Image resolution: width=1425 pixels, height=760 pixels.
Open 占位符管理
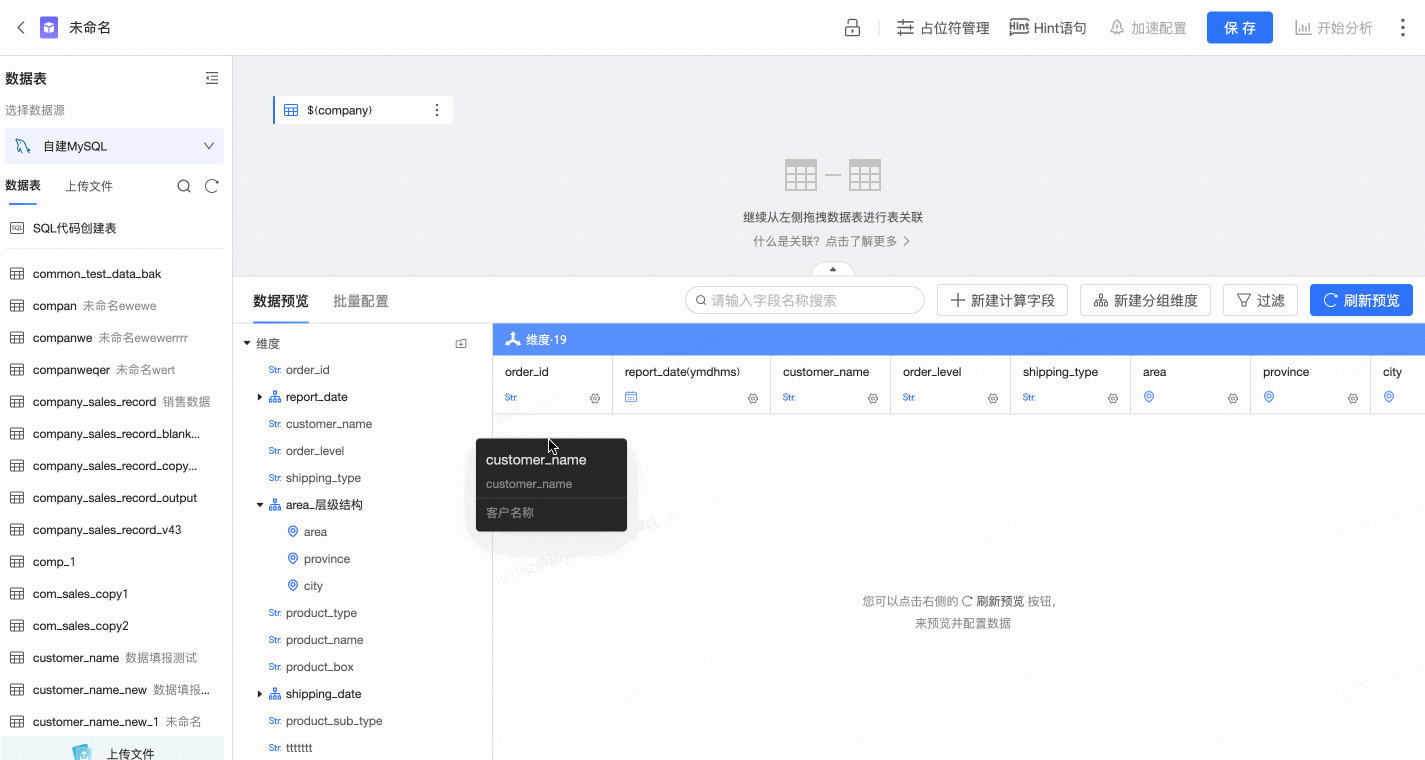tap(943, 28)
